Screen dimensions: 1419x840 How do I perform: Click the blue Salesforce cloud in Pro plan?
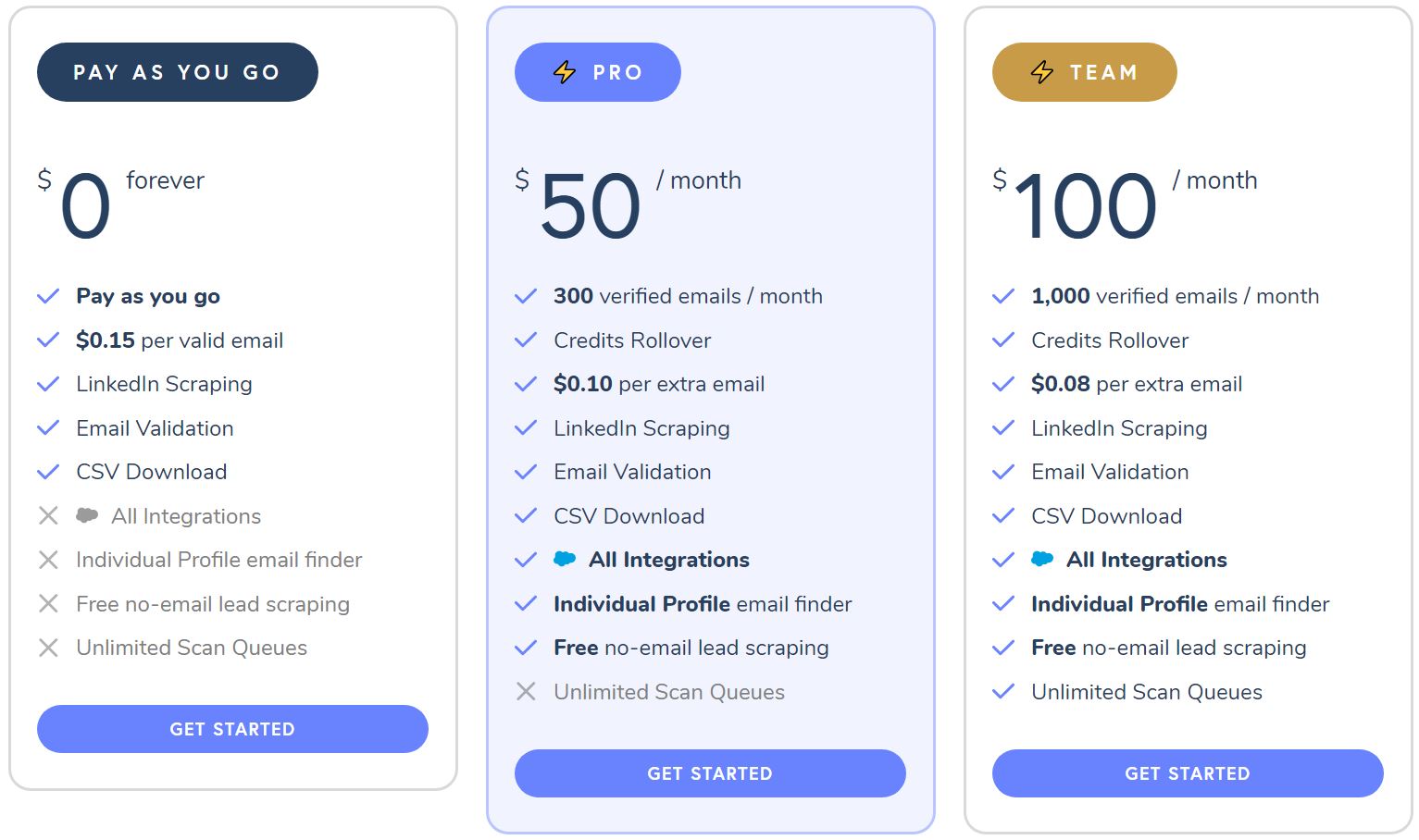pyautogui.click(x=565, y=559)
